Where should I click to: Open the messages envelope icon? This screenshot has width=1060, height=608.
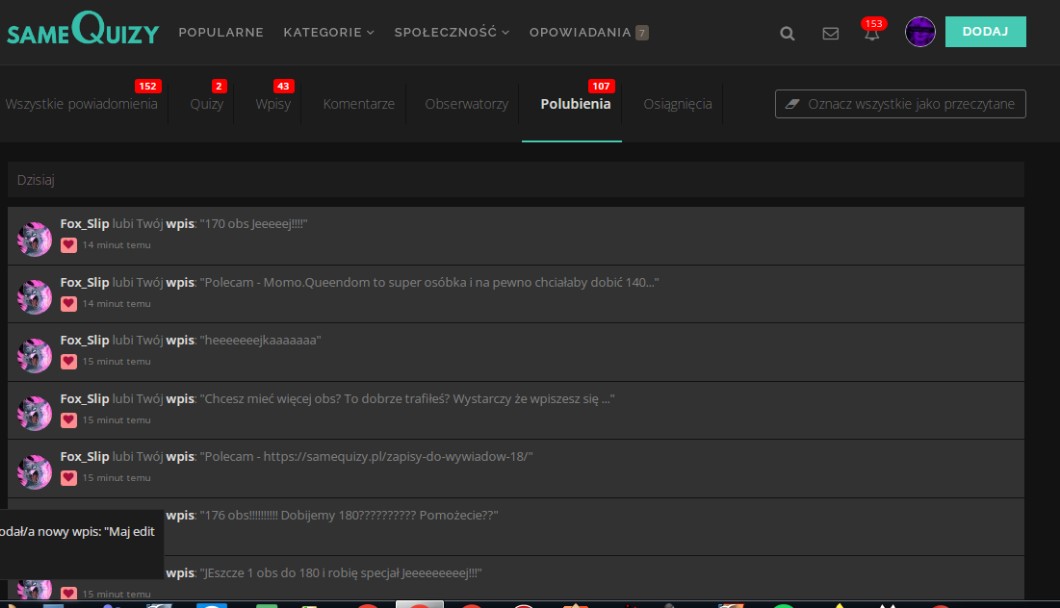830,33
